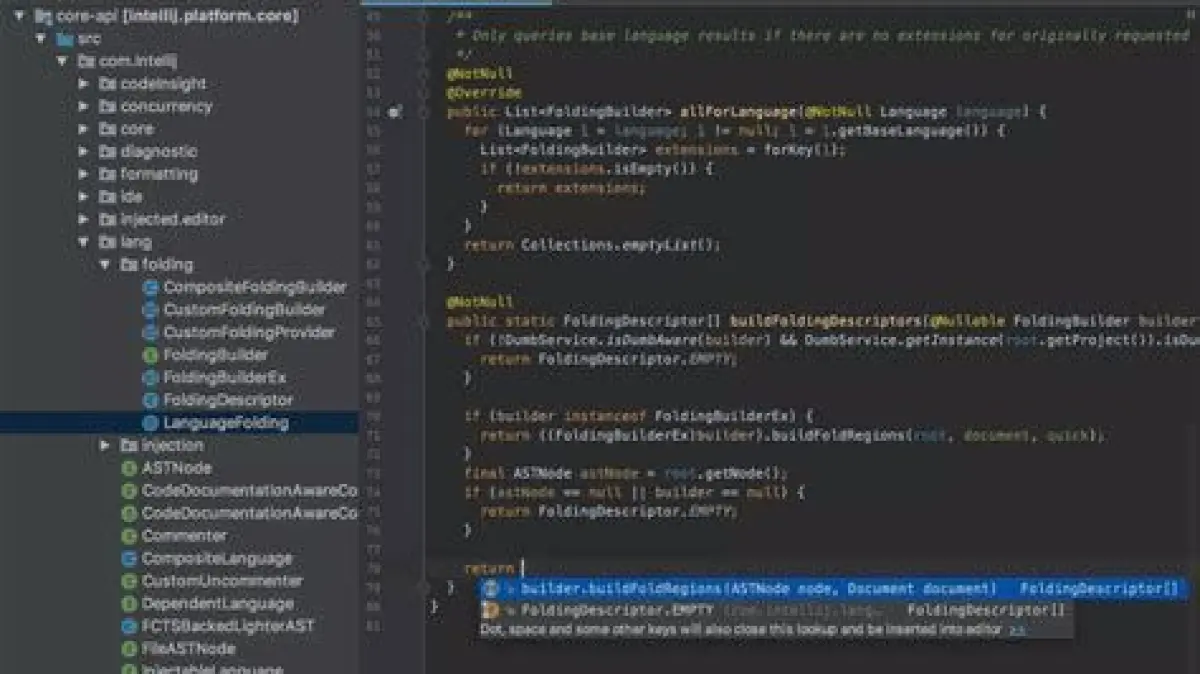
Task: Click the method icon beside builder.buildFoldRegions suggestion
Action: coord(491,589)
